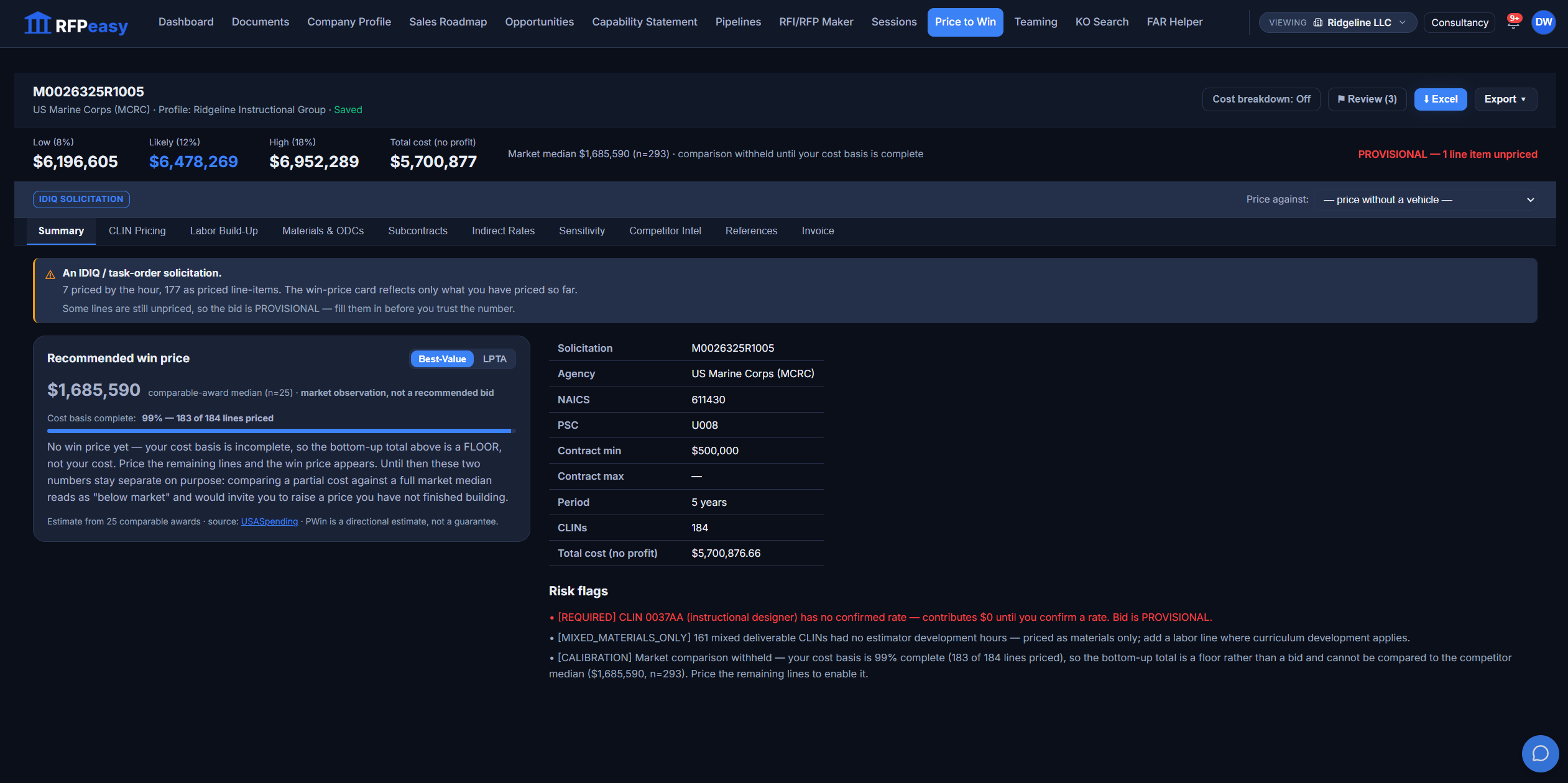
Task: Click Contract min value $500,000
Action: (715, 451)
